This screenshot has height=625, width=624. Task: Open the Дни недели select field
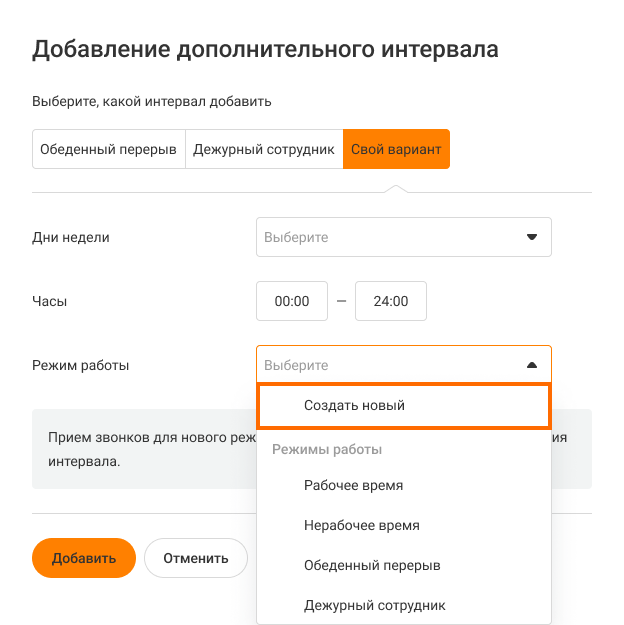390,238
